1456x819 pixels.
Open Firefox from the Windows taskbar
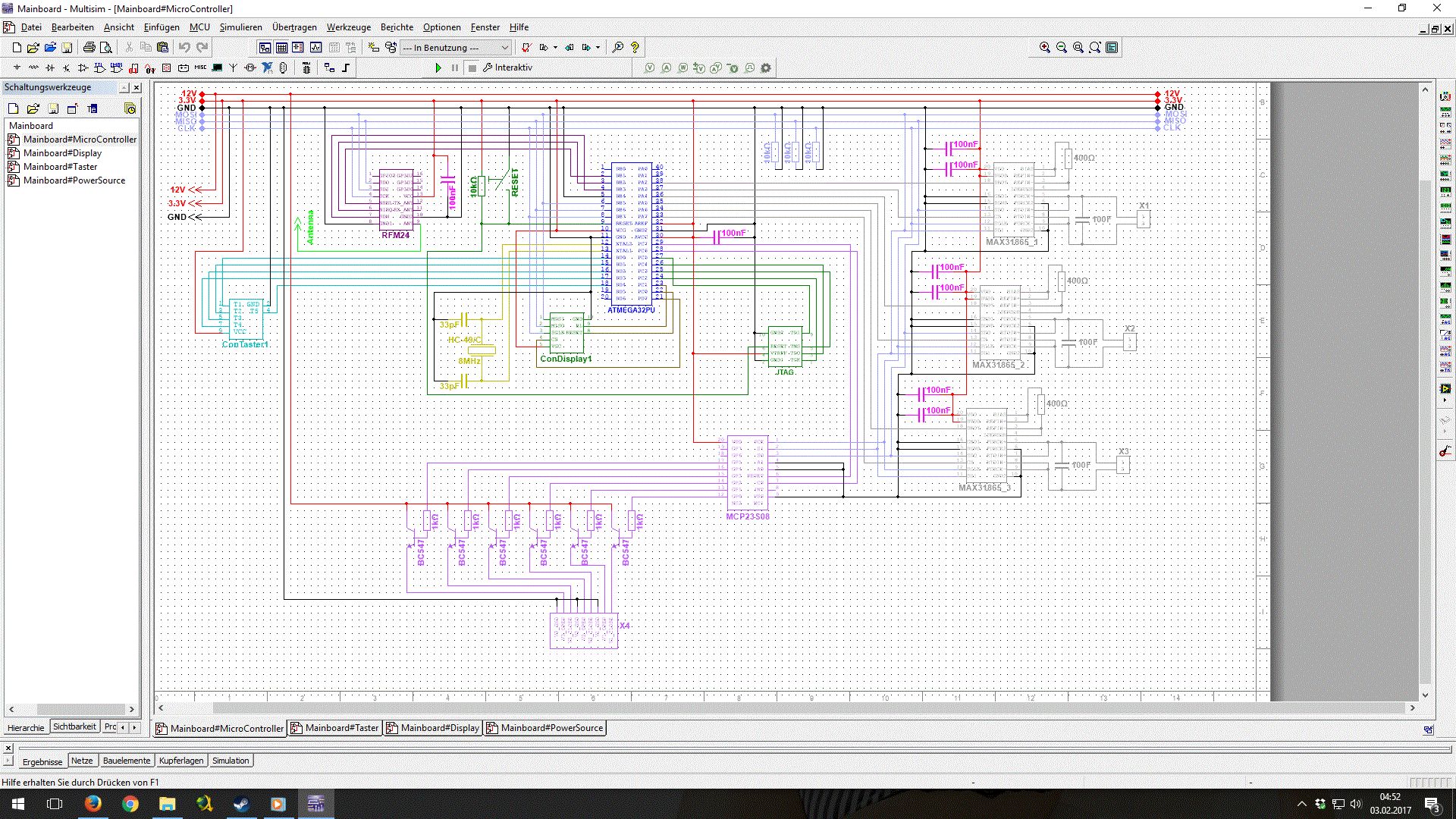[93, 804]
